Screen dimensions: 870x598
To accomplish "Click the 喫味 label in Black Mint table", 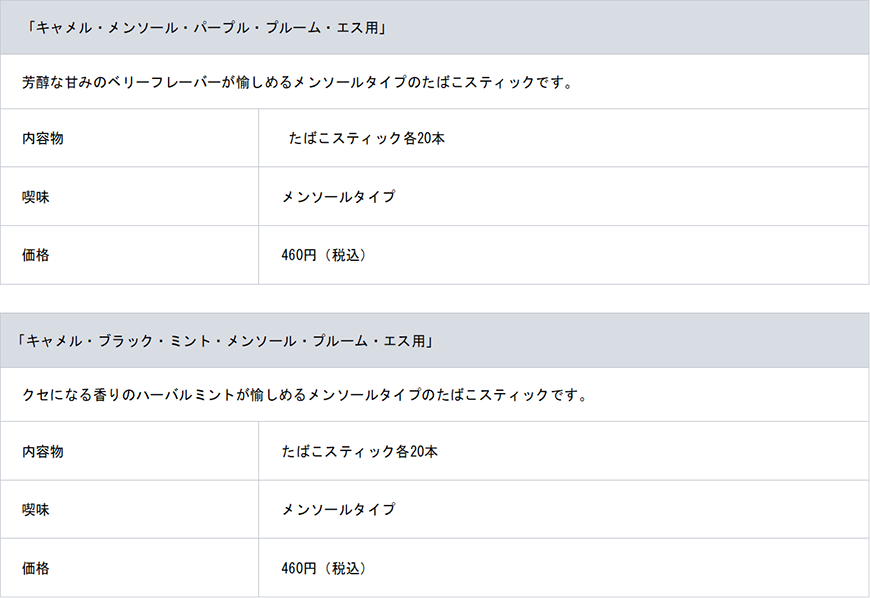I will pos(36,510).
